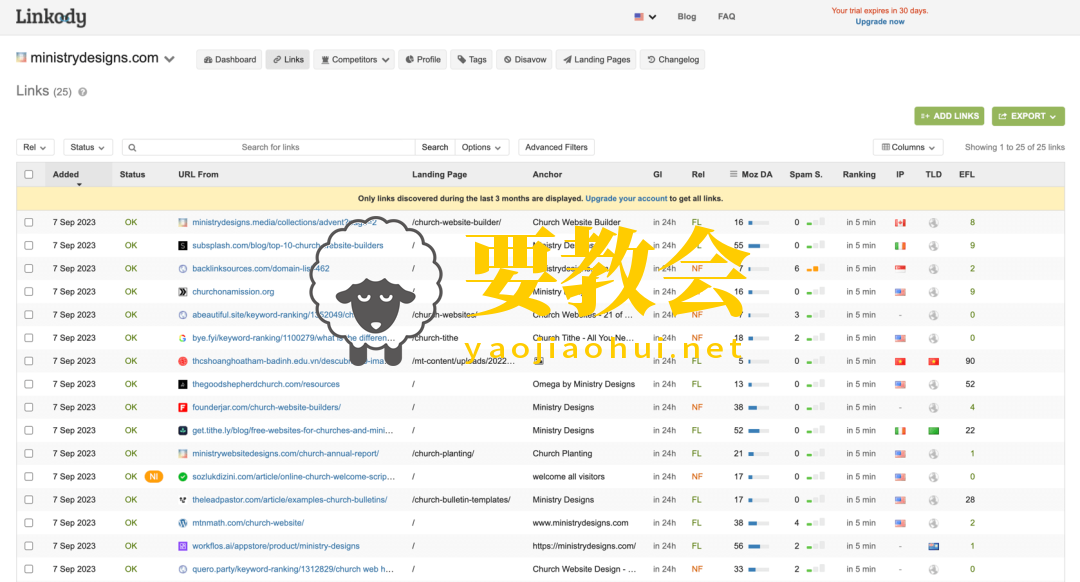Check the workflos.ai row checkbox
The width and height of the screenshot is (1080, 582).
click(28, 545)
